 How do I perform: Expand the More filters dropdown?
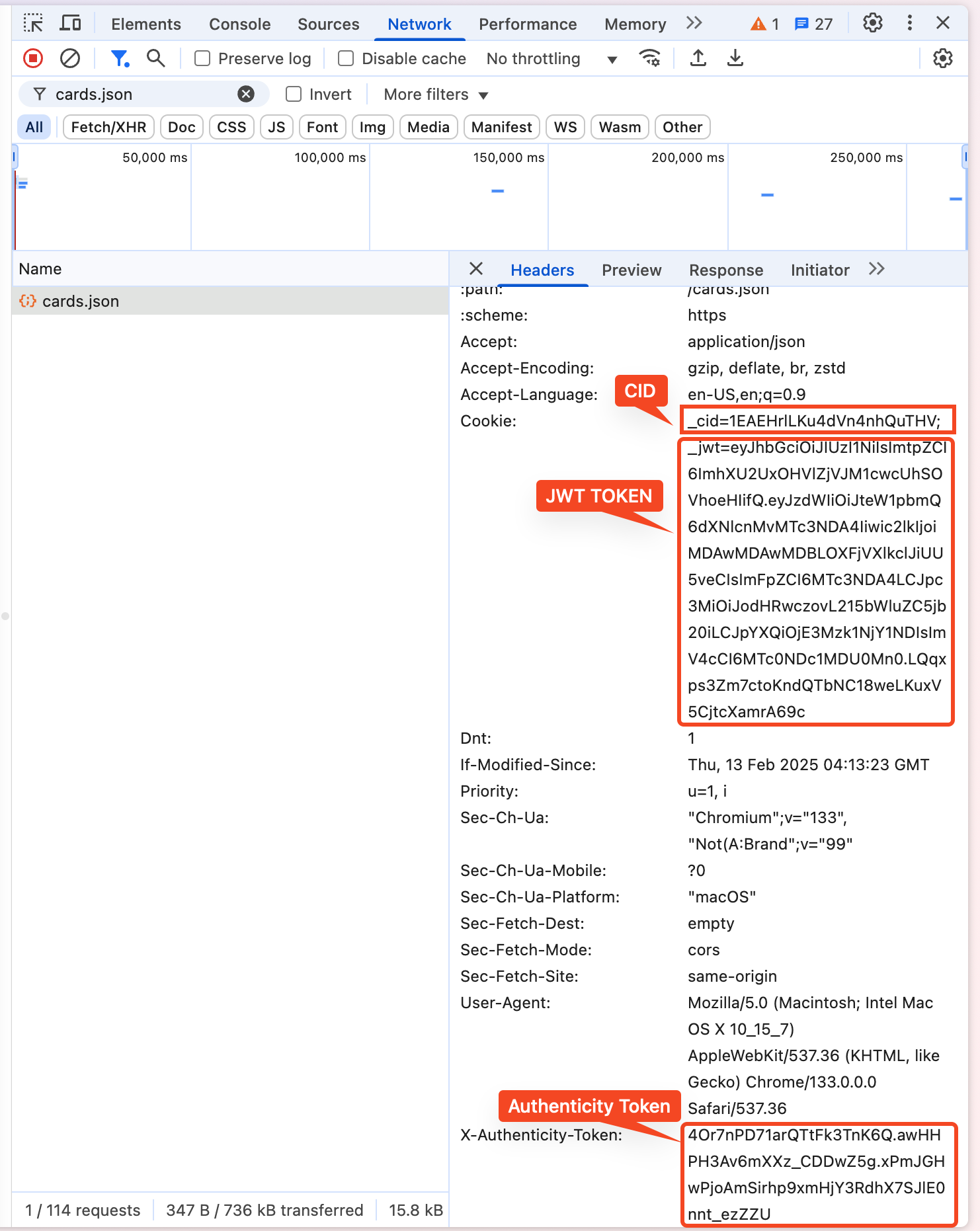point(436,95)
